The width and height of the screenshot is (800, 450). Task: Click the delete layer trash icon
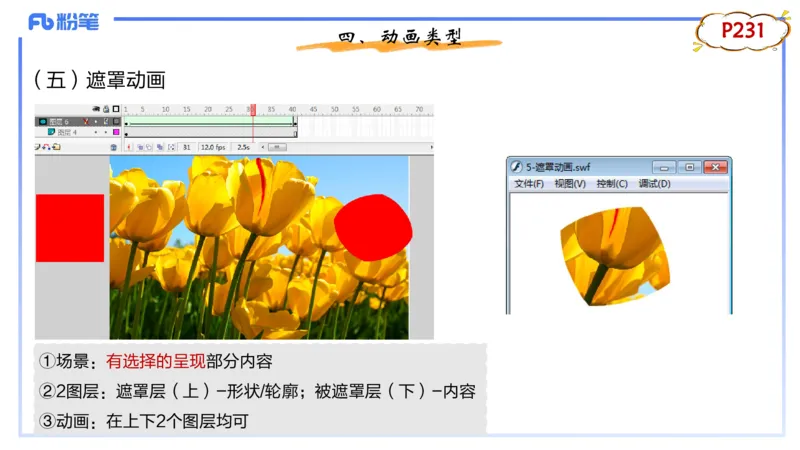[114, 147]
